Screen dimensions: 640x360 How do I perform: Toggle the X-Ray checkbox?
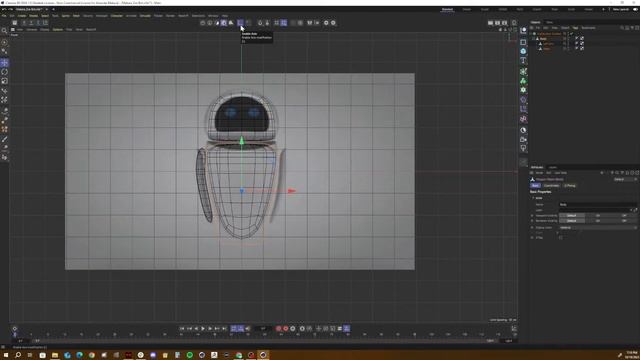point(561,238)
